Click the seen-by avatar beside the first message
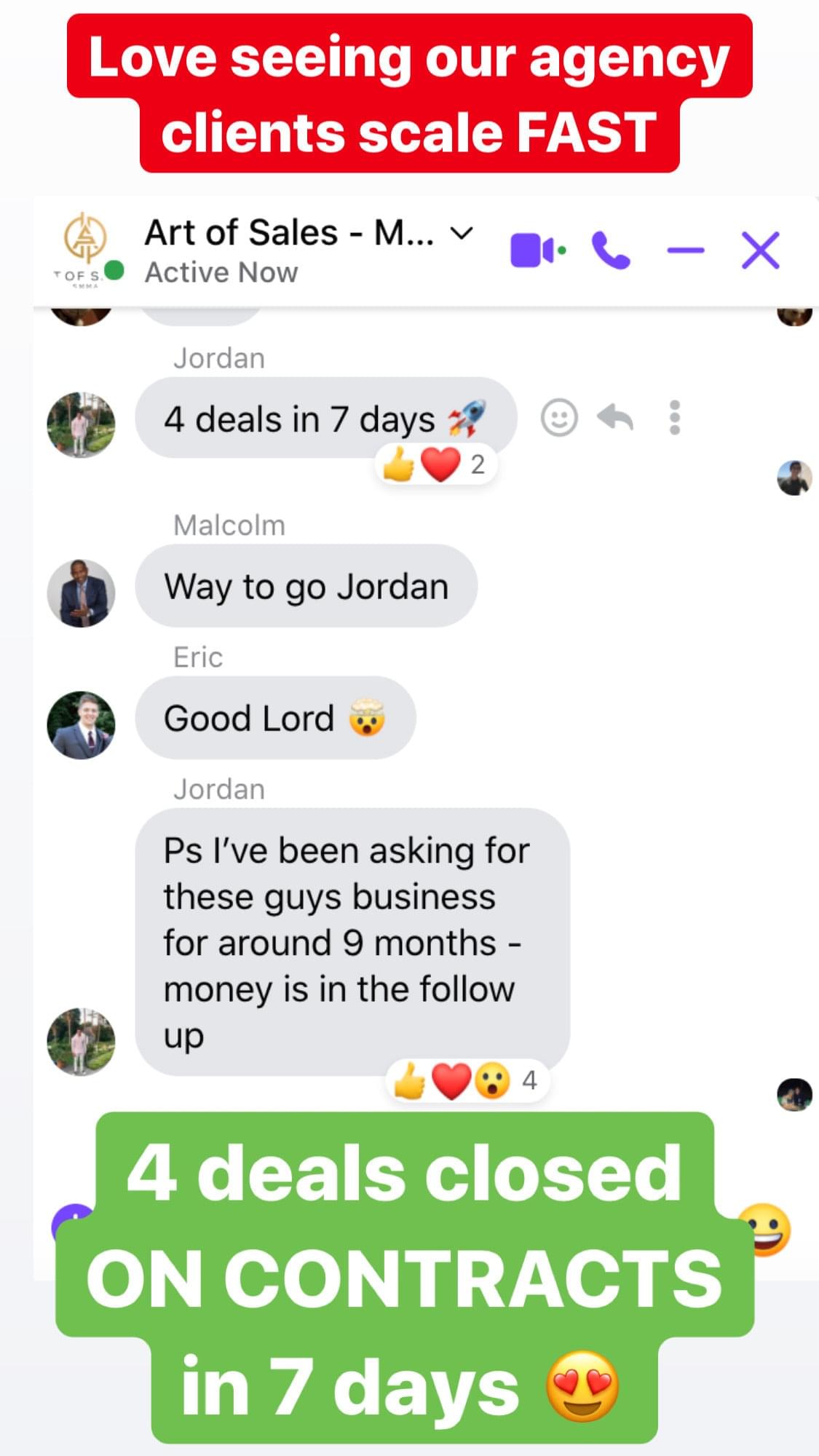This screenshot has height=1456, width=819. pyautogui.click(x=794, y=478)
